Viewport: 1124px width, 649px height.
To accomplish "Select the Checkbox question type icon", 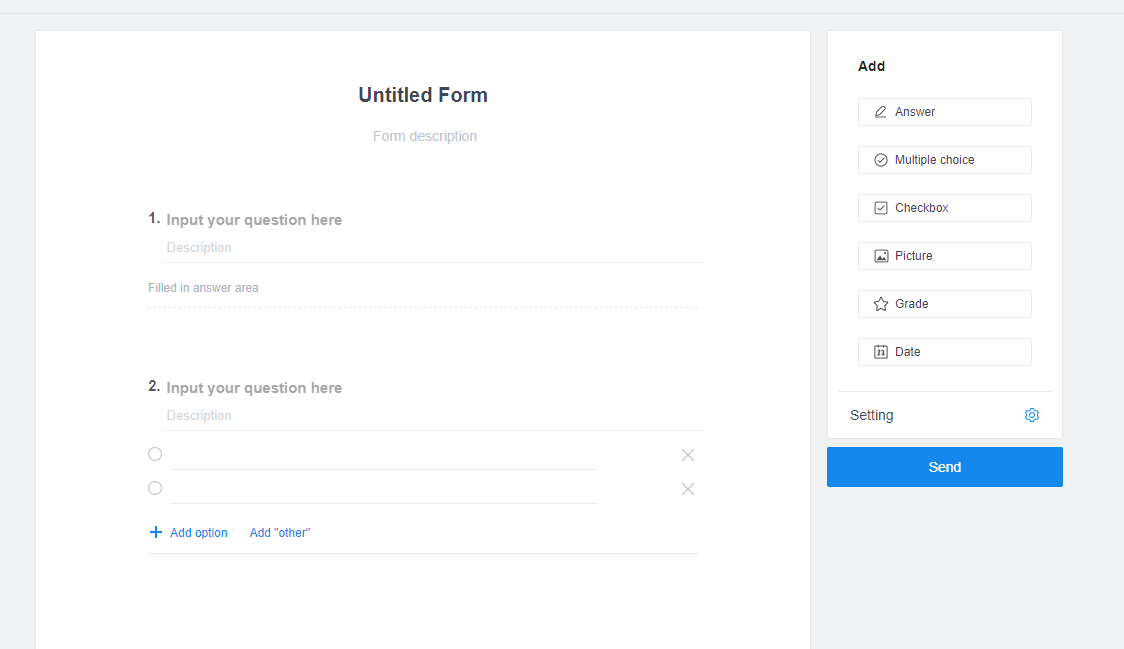I will 881,207.
